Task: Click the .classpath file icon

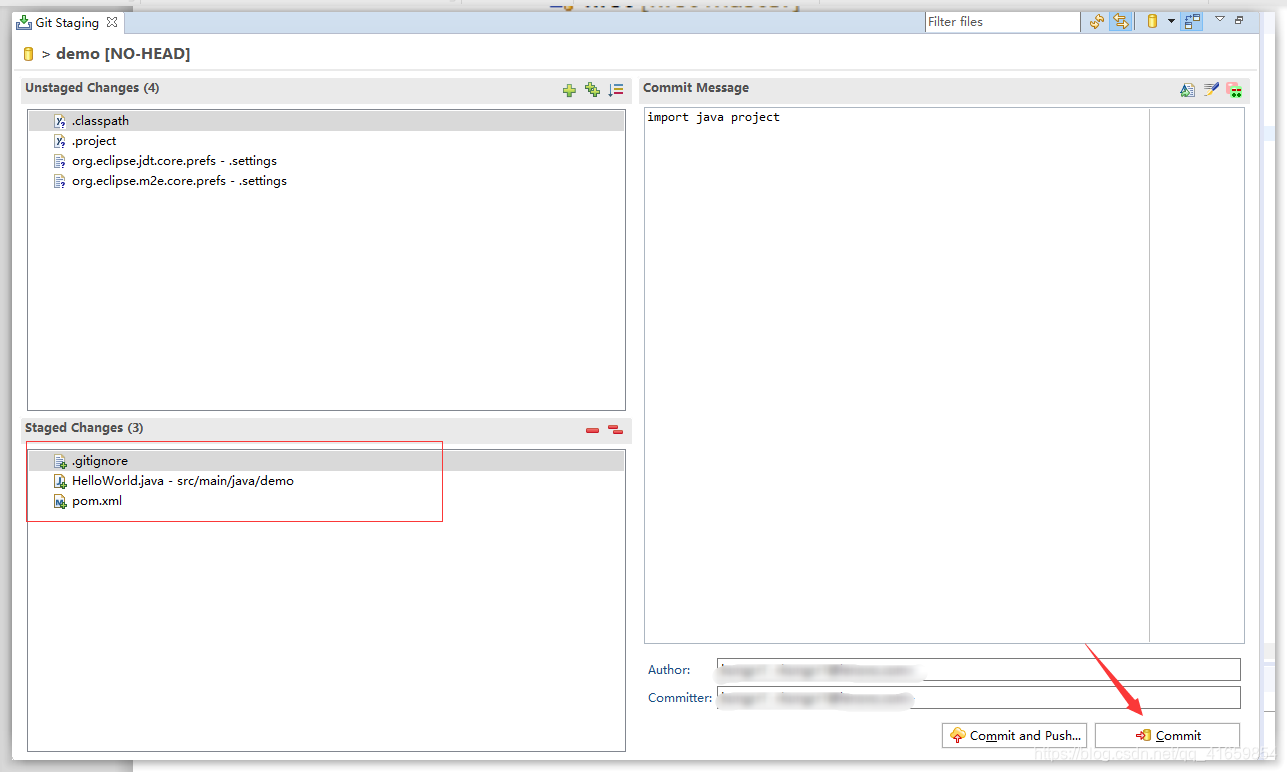Action: 60,121
